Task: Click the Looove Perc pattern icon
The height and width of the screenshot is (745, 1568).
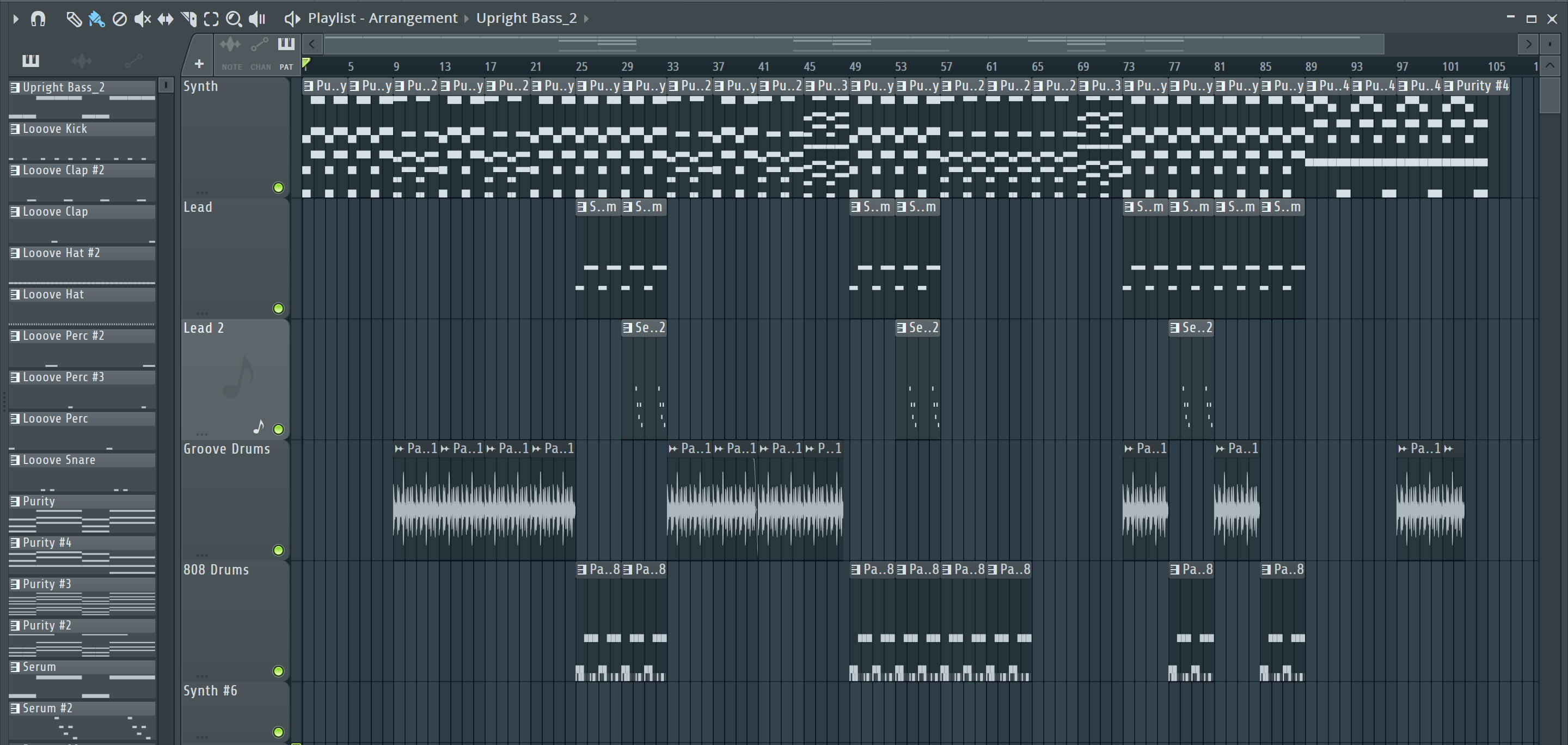Action: (15, 419)
